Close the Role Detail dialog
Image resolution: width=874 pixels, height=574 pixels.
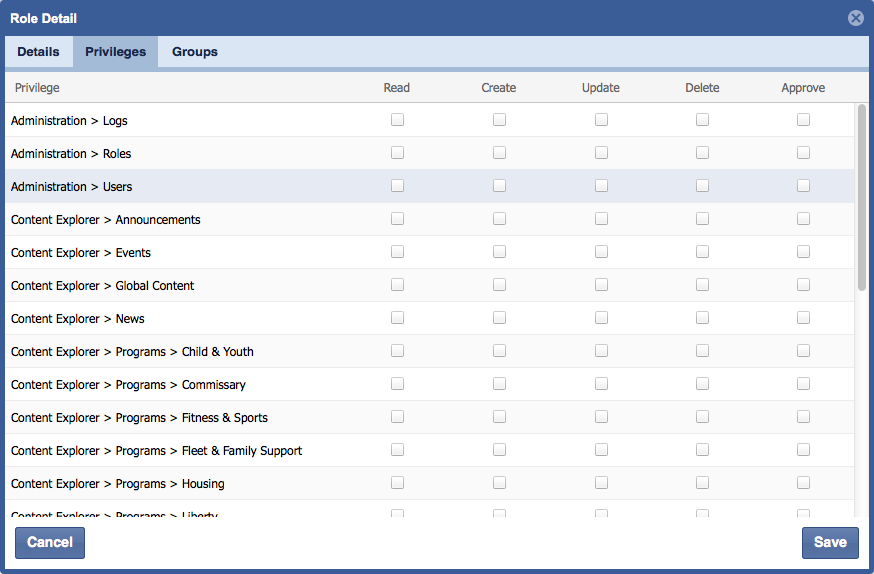click(855, 18)
